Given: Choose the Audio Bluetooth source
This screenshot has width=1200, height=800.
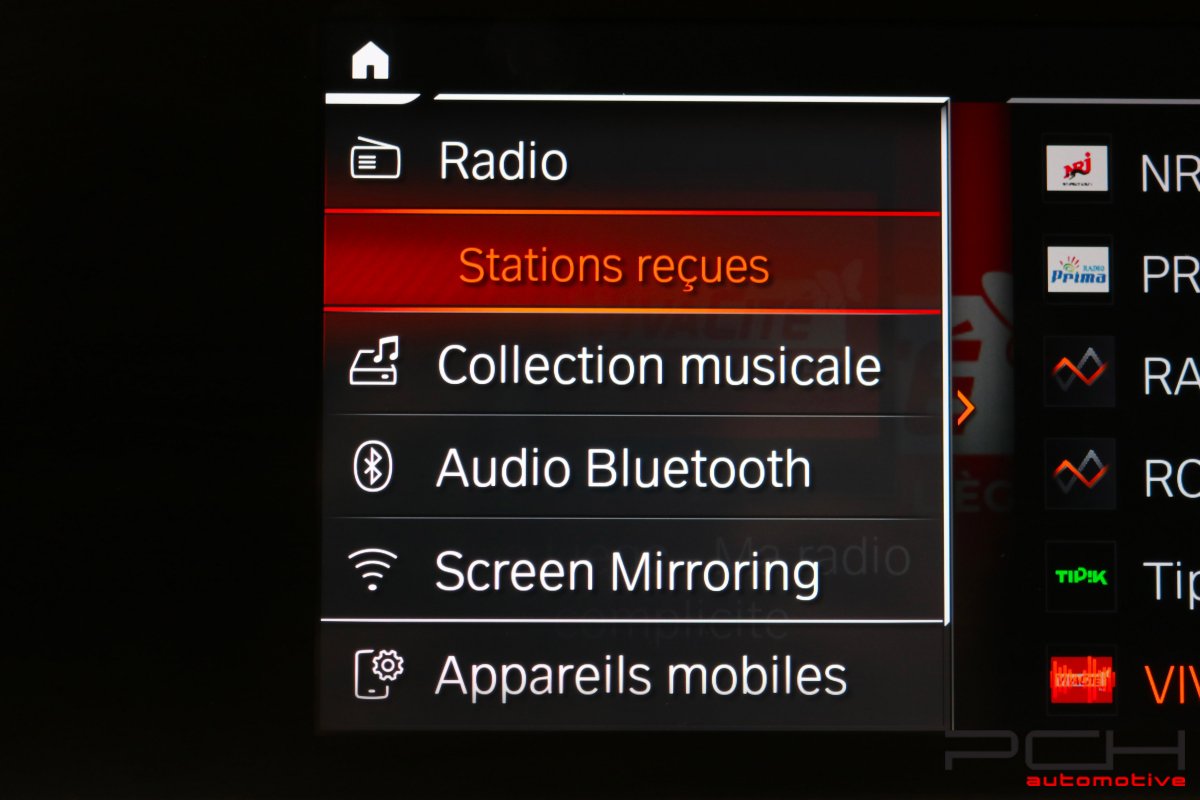Looking at the screenshot, I should click(x=632, y=468).
